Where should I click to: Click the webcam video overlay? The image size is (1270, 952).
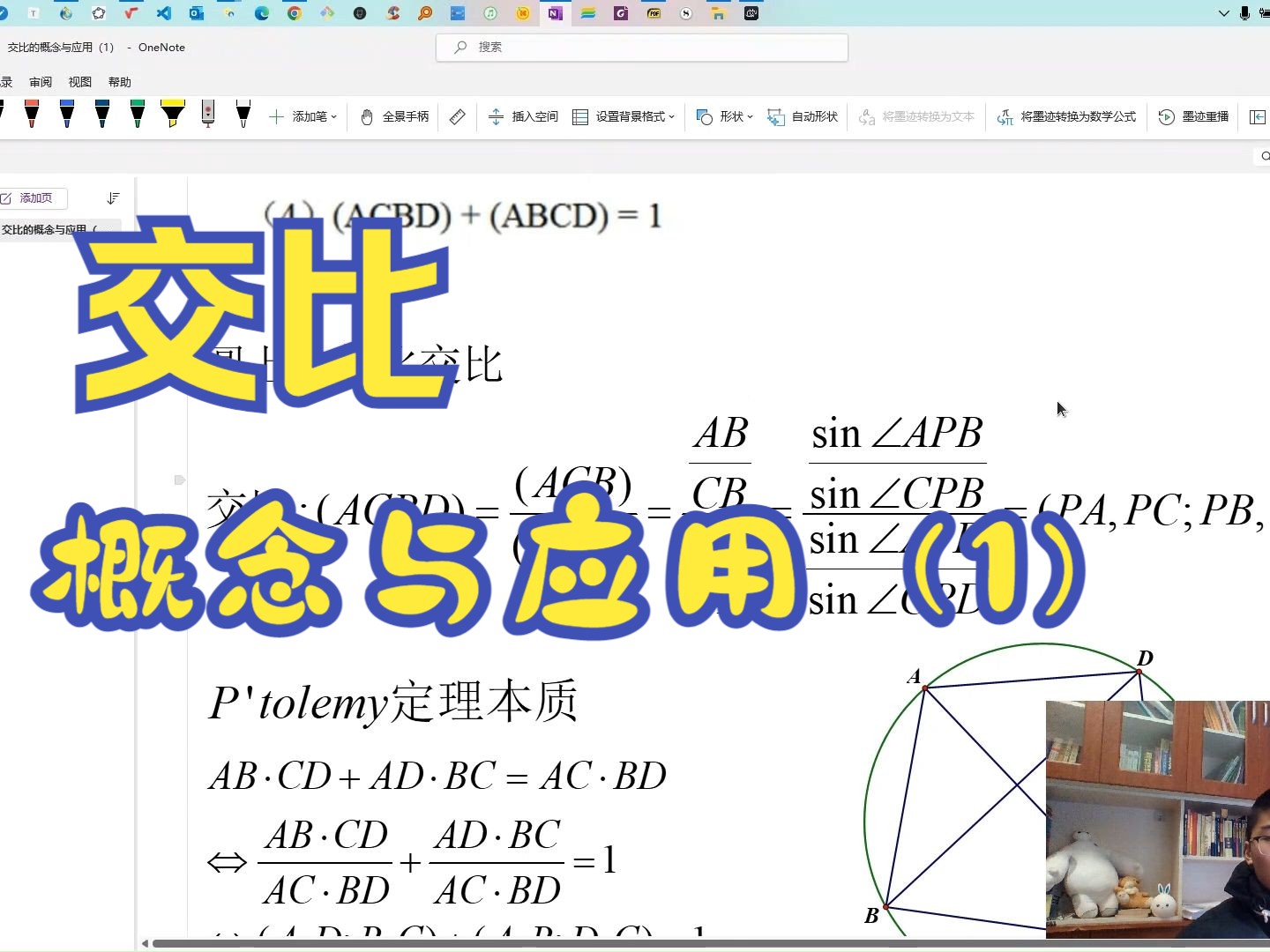[1158, 820]
